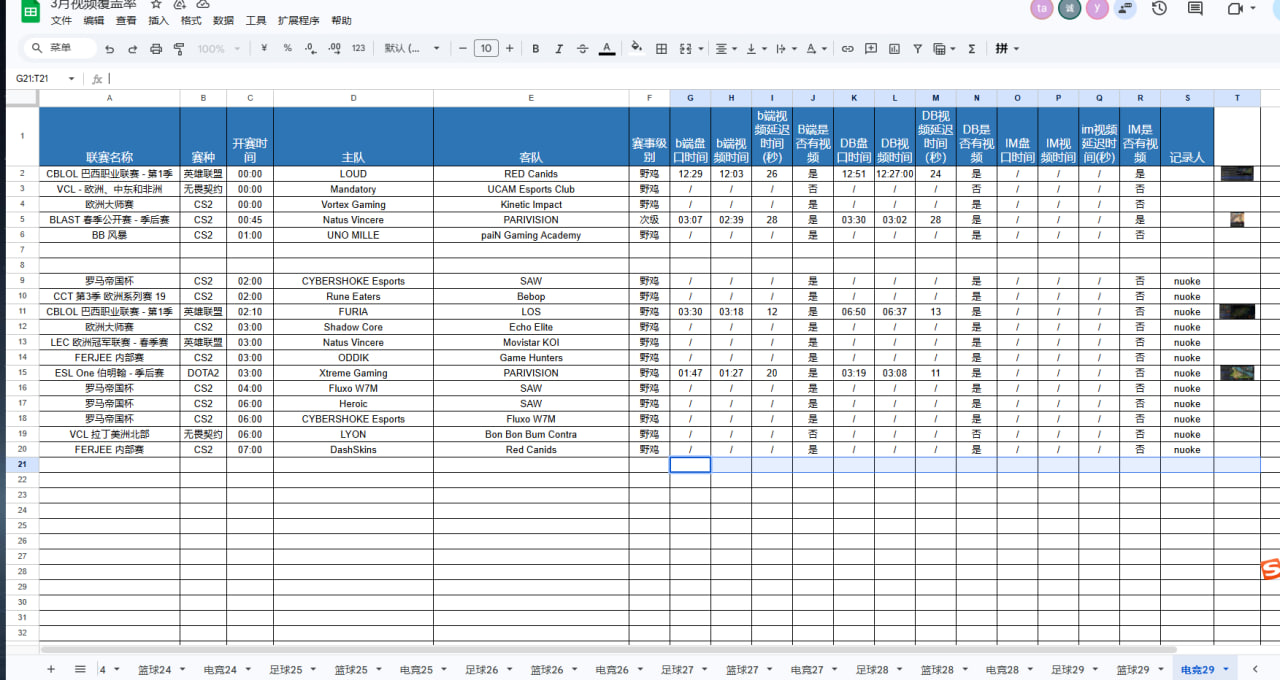1280x680 pixels.
Task: Open the Borders tool
Action: [x=661, y=48]
